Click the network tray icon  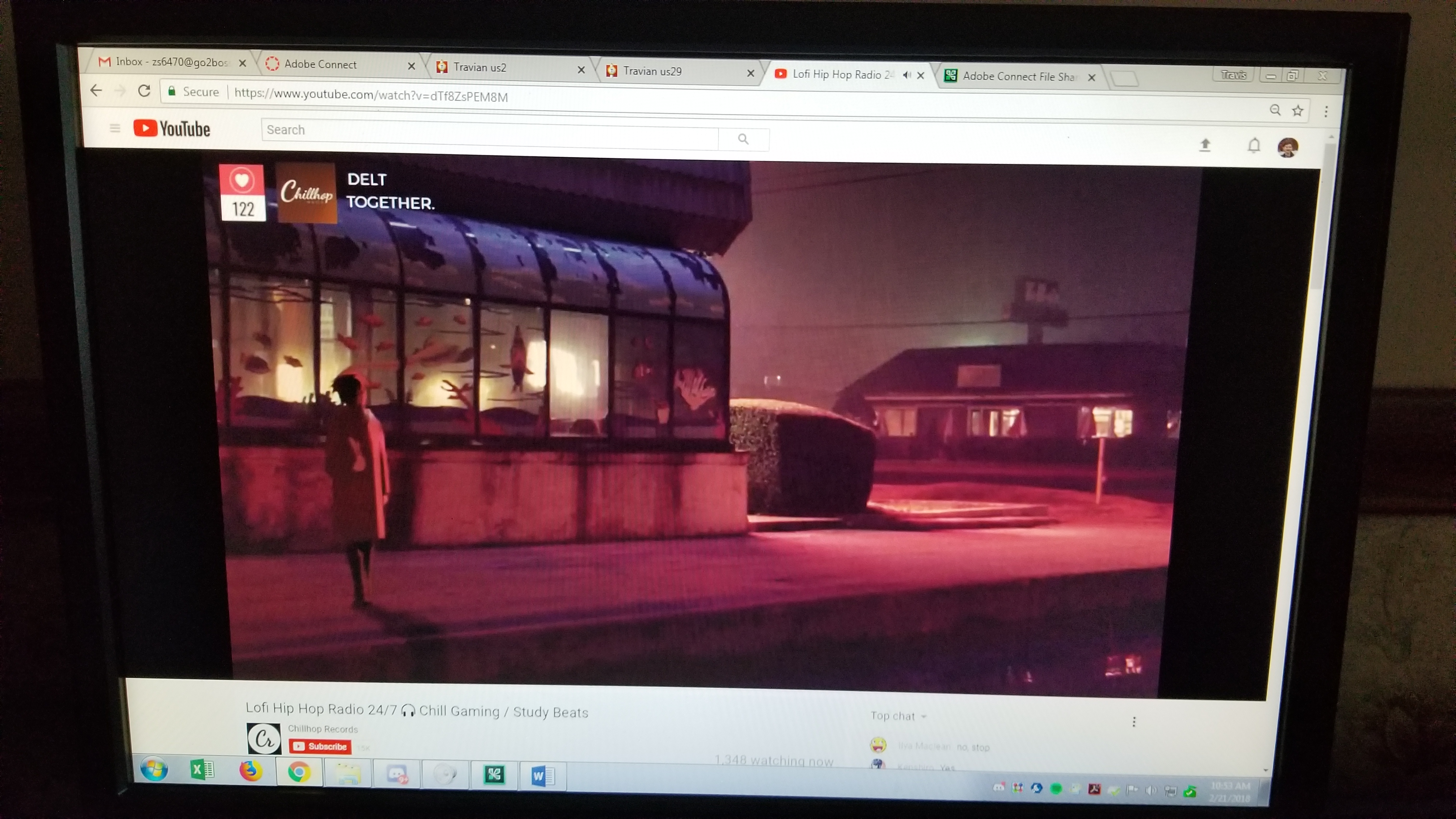click(1170, 791)
